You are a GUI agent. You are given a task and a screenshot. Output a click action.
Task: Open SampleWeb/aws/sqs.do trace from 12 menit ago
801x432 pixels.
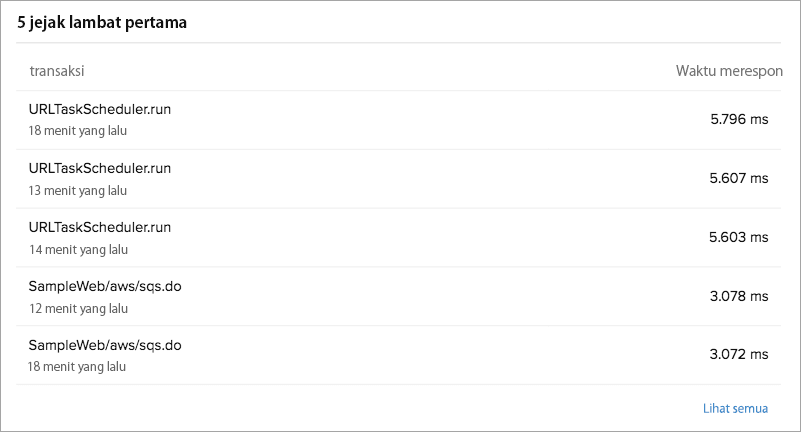pyautogui.click(x=105, y=286)
